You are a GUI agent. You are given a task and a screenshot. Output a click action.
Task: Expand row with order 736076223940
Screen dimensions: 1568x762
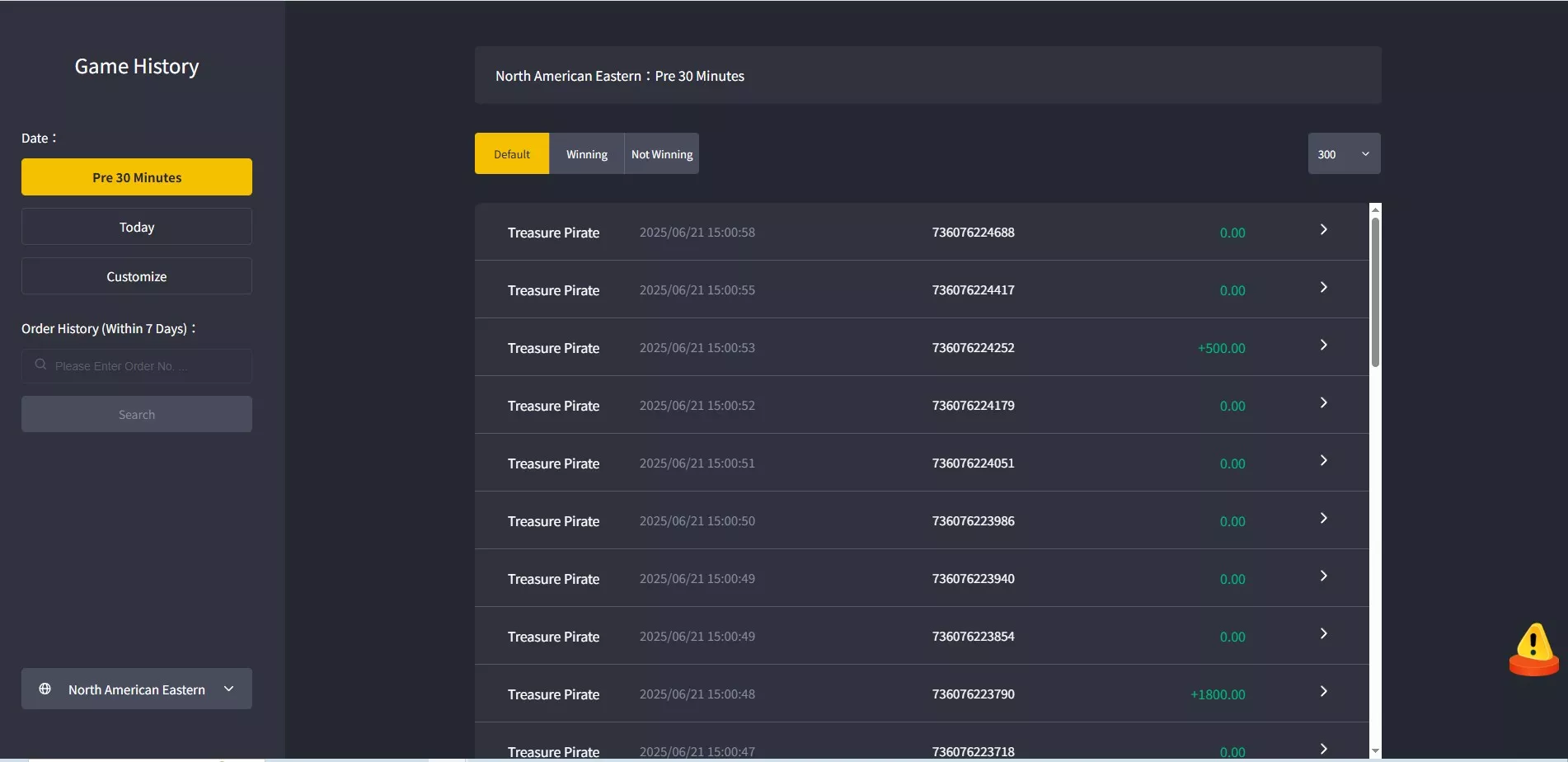(x=1323, y=576)
